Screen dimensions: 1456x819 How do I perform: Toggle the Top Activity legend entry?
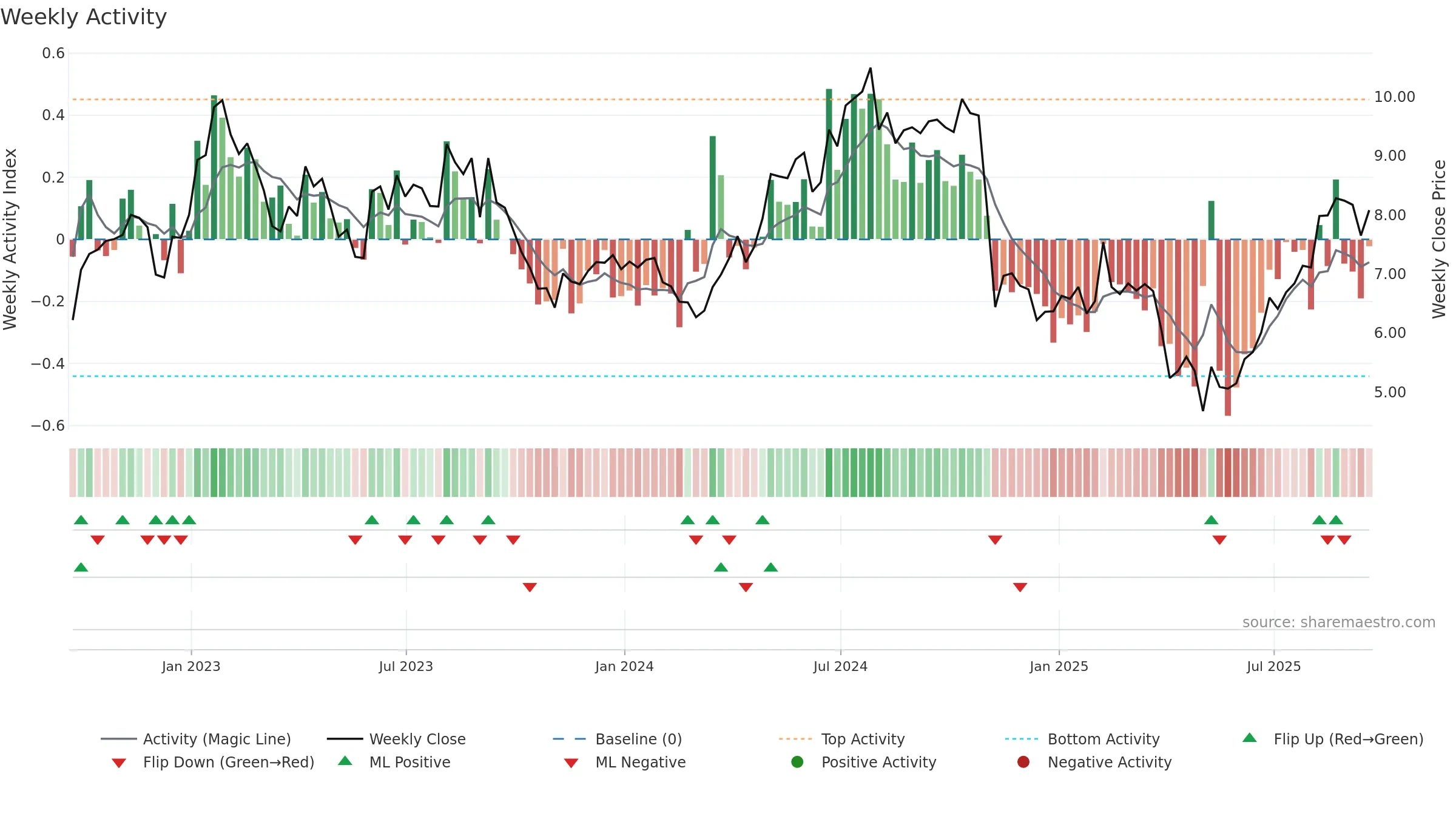coord(841,739)
